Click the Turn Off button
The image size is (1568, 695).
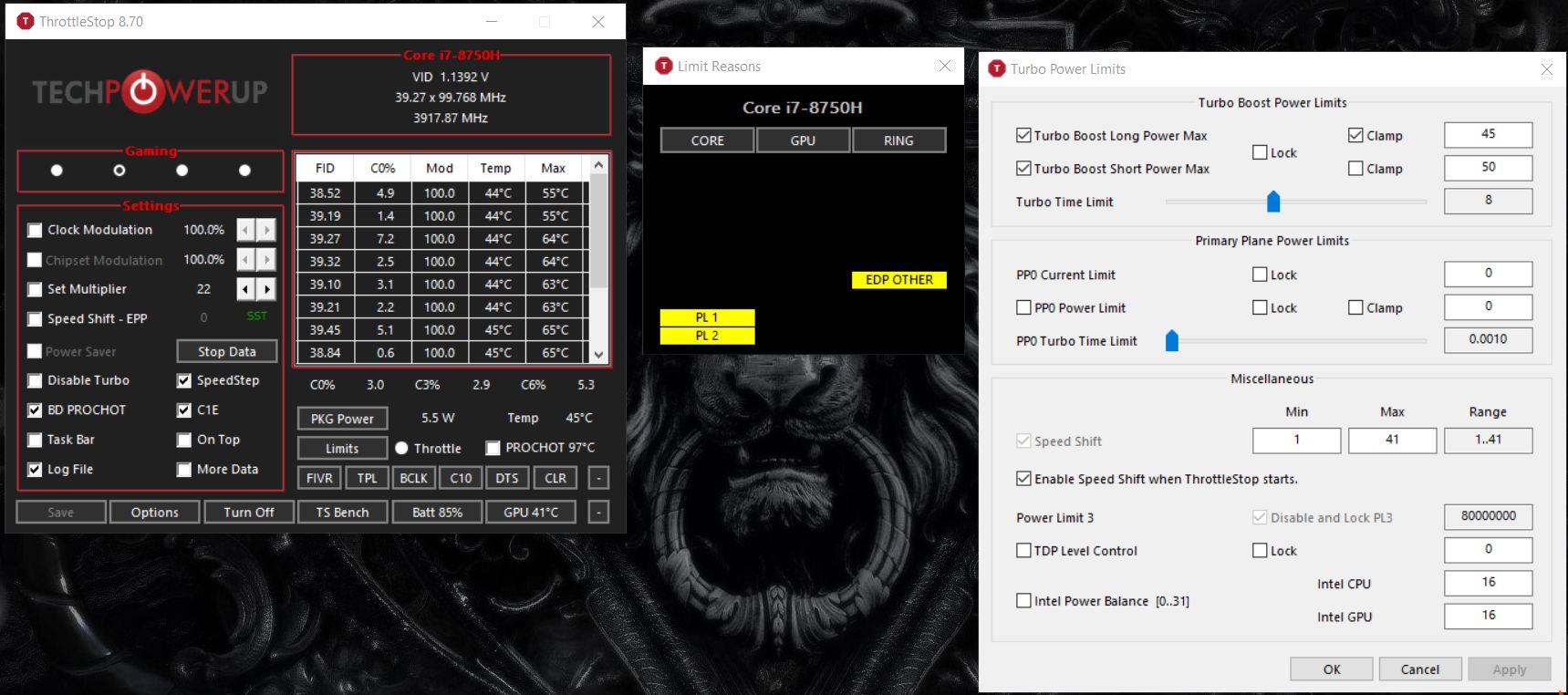[x=249, y=513]
